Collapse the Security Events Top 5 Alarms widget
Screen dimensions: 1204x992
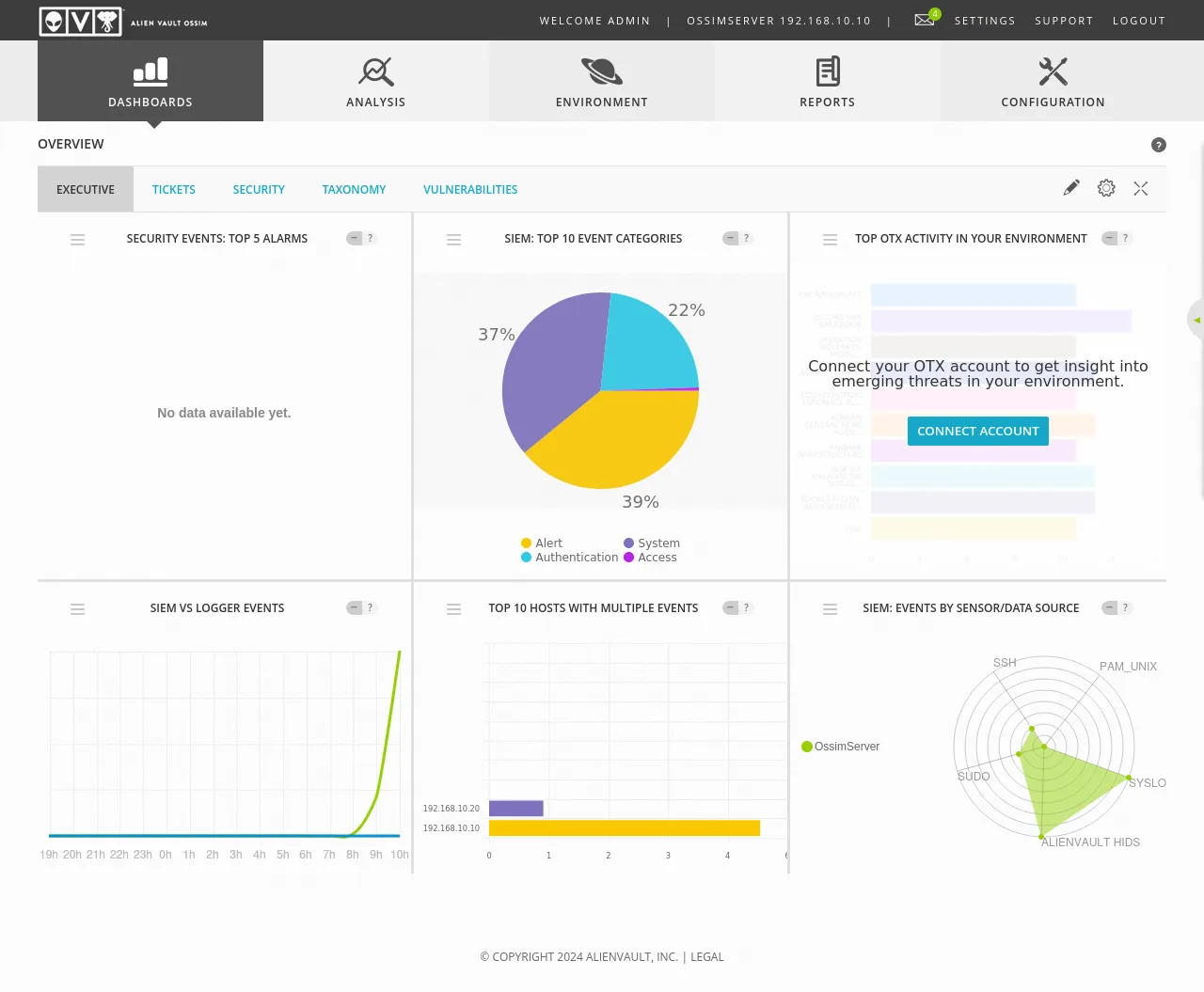(x=354, y=239)
